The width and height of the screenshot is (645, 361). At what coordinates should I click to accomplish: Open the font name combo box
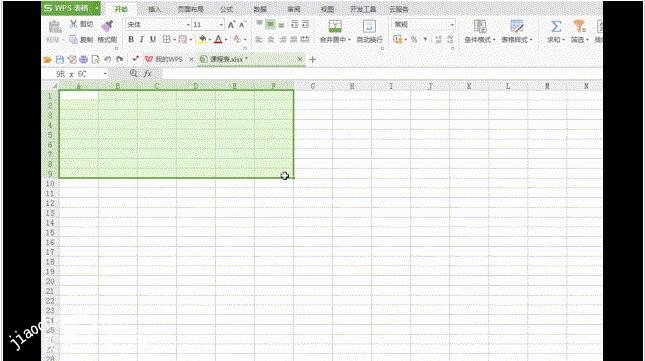coord(158,25)
